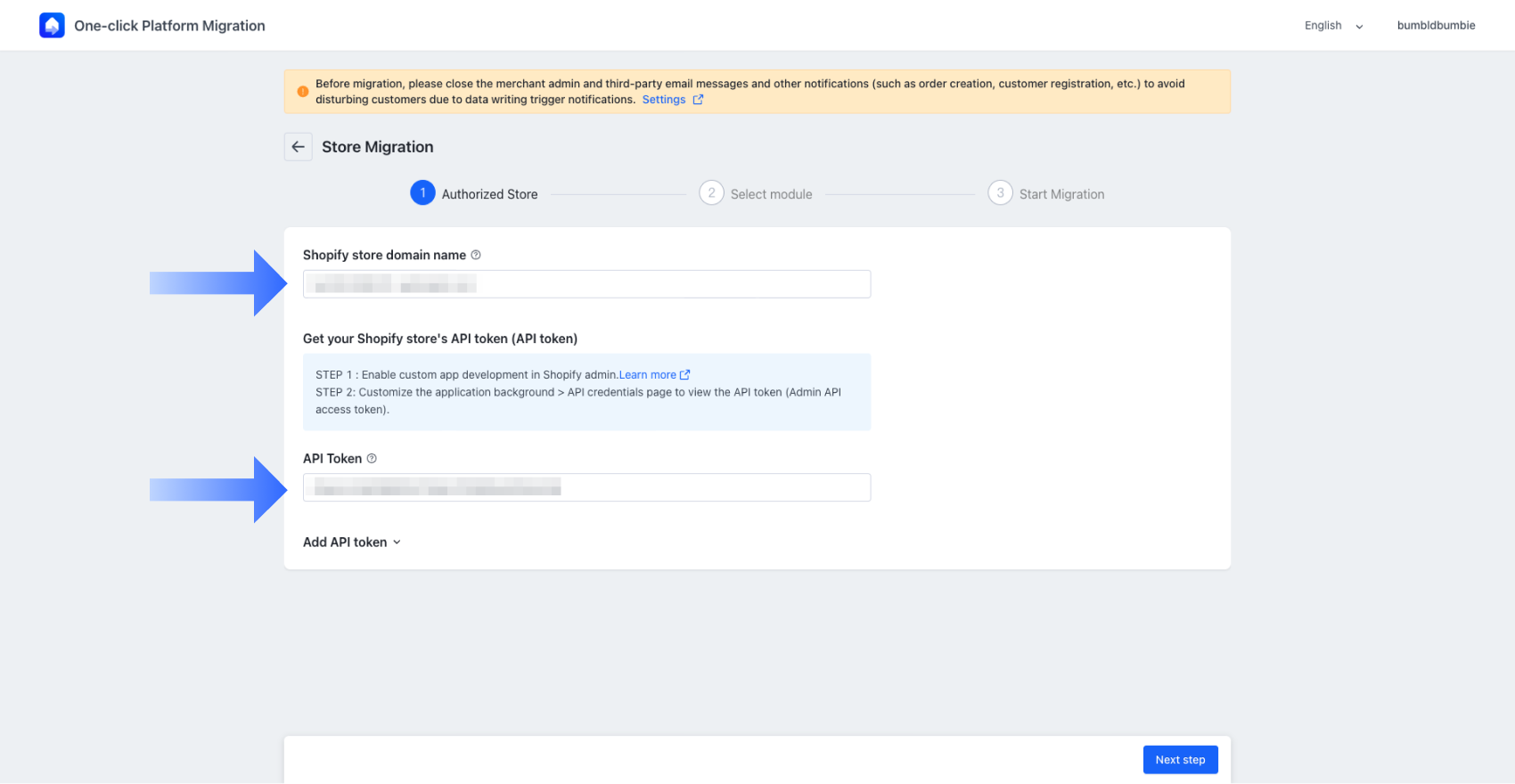The image size is (1515, 784).
Task: Click the help icon beside API Token label
Action: pyautogui.click(x=372, y=459)
